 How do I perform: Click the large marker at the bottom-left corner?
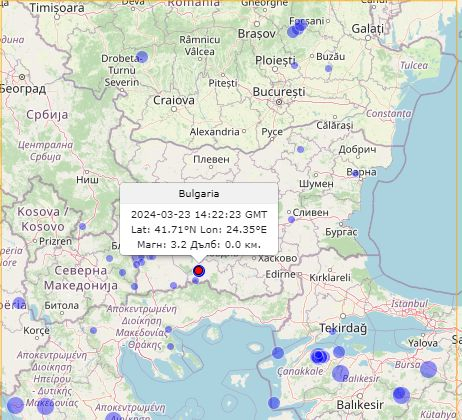[15, 405]
